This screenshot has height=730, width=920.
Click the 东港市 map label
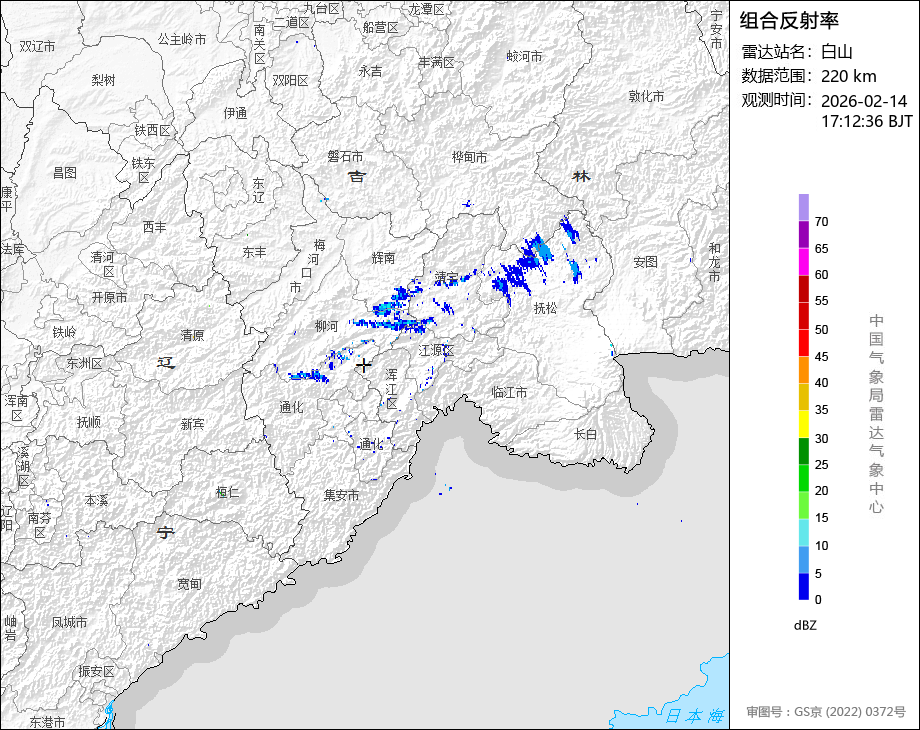tap(47, 721)
